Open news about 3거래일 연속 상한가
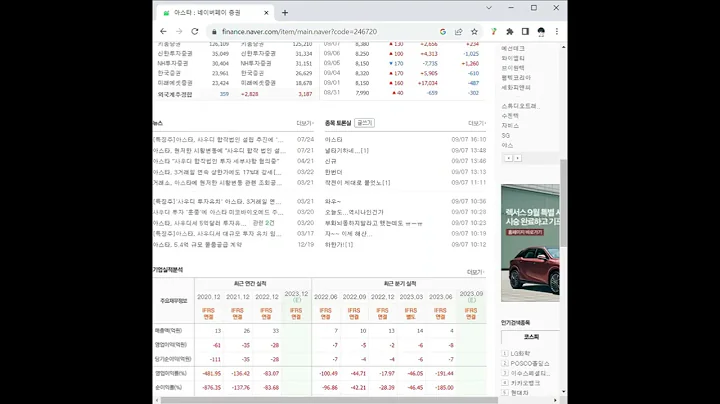720x404 pixels. tap(217, 172)
